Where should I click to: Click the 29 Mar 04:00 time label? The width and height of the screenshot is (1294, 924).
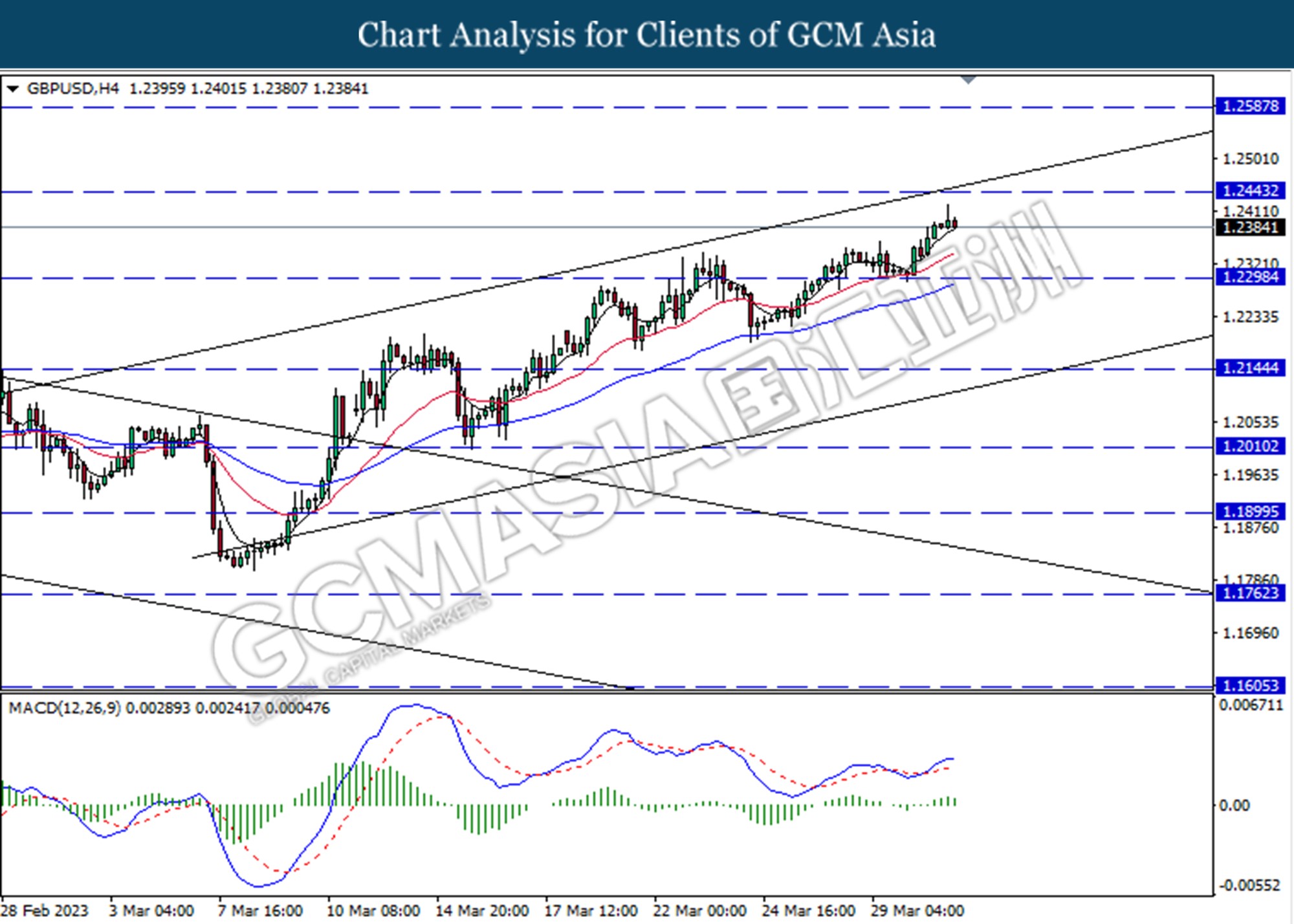[x=917, y=911]
